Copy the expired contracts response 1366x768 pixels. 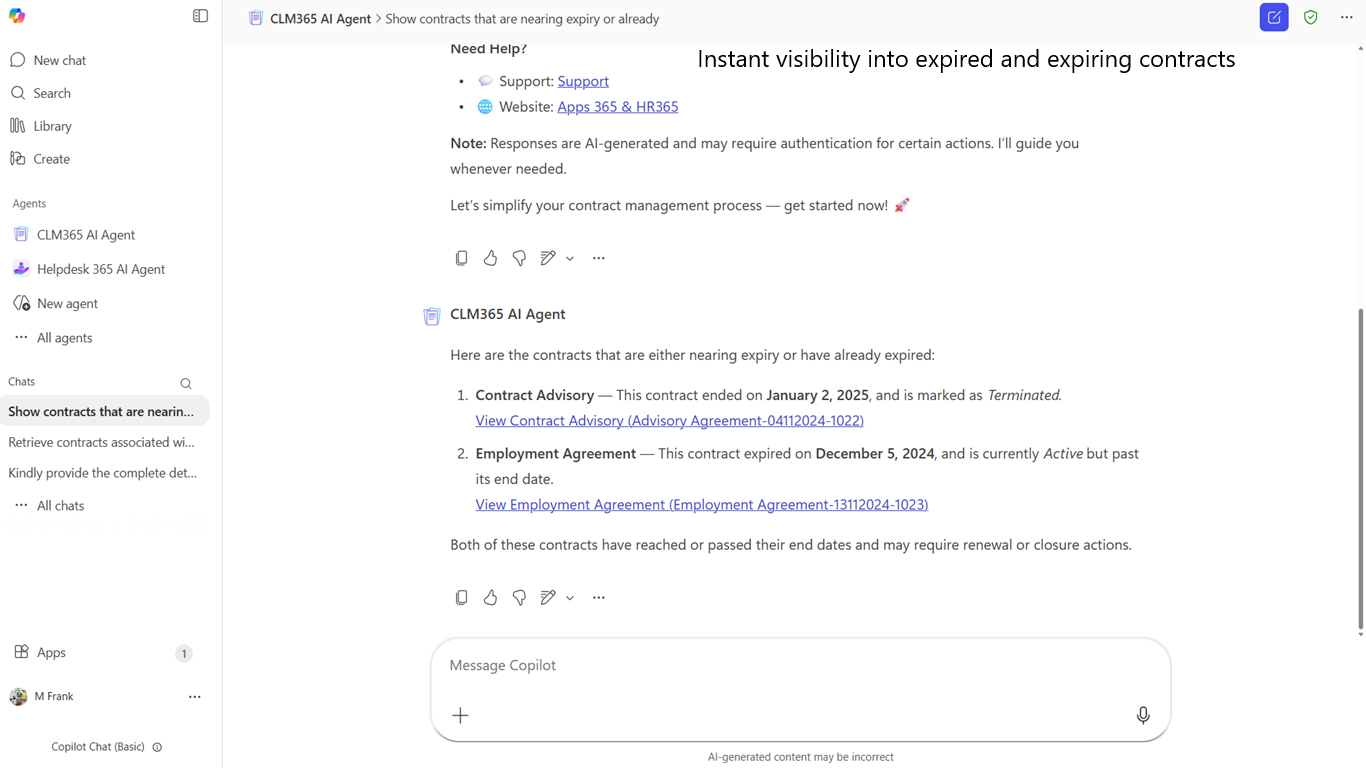click(461, 597)
